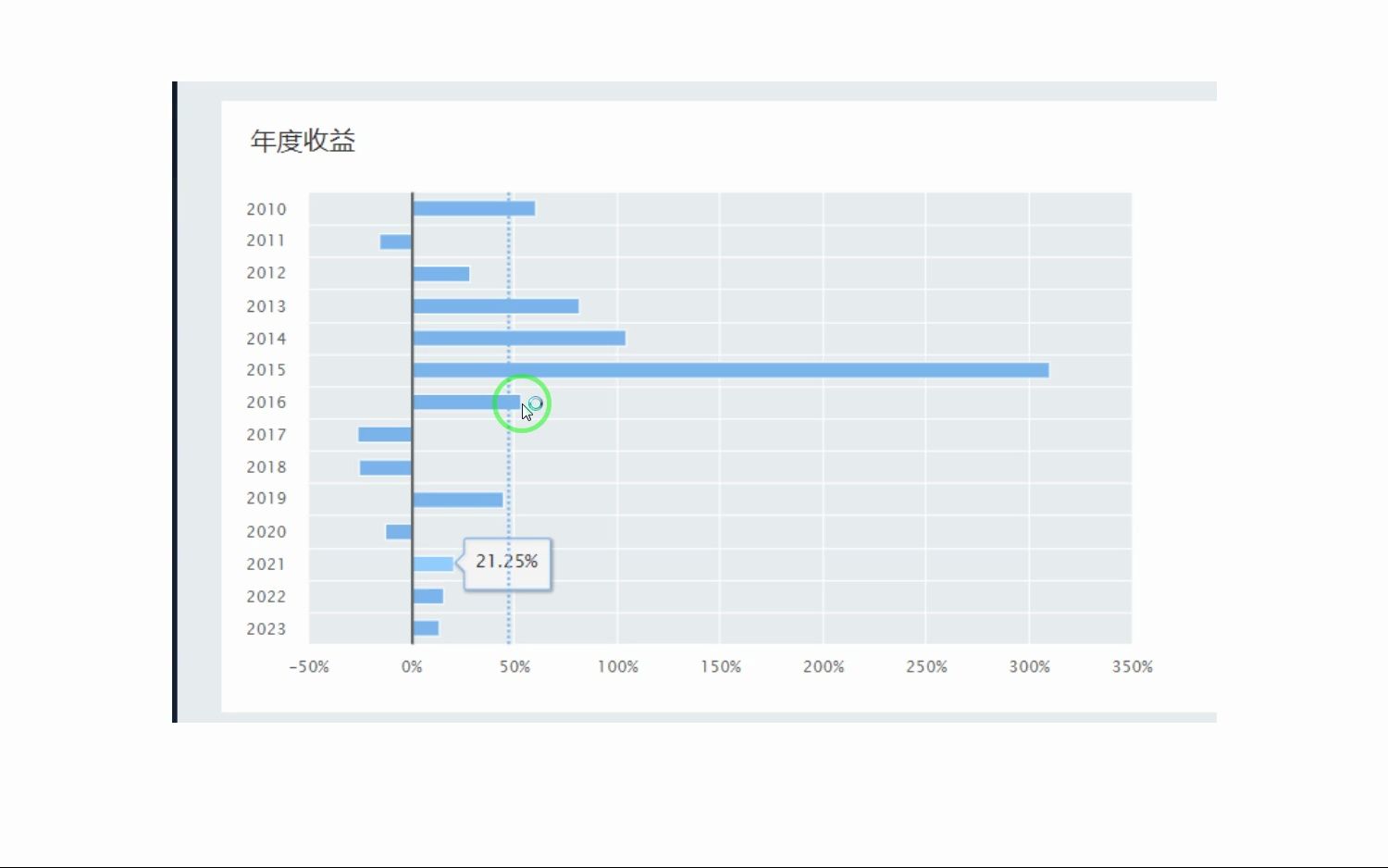Viewport: 1388px width, 868px height.
Task: Click the 2015 year axis label
Action: pyautogui.click(x=266, y=370)
